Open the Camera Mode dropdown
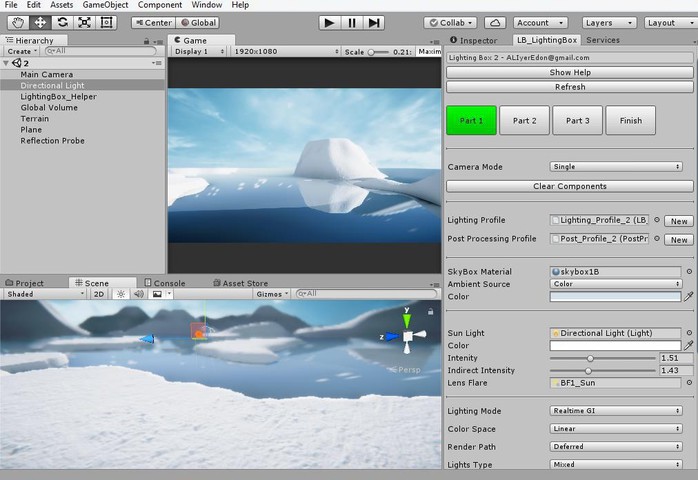Image resolution: width=698 pixels, height=480 pixels. (616, 167)
